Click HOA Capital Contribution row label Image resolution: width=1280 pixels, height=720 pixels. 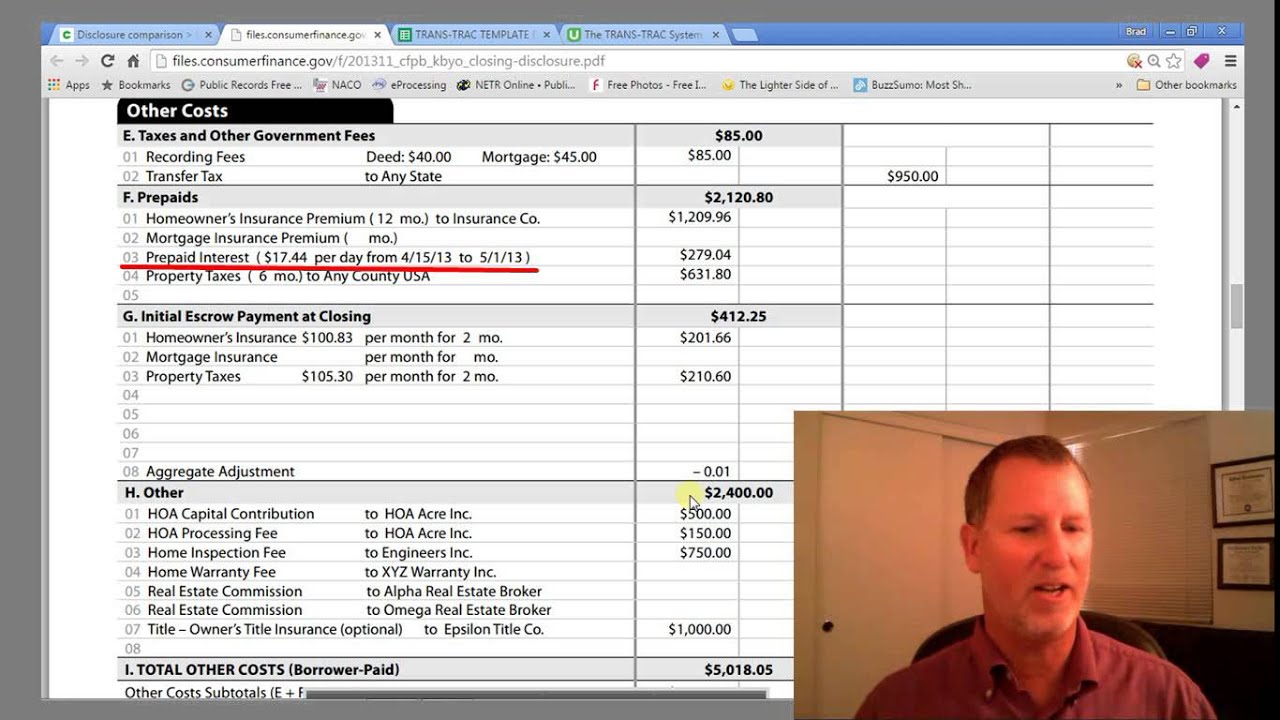tap(231, 514)
